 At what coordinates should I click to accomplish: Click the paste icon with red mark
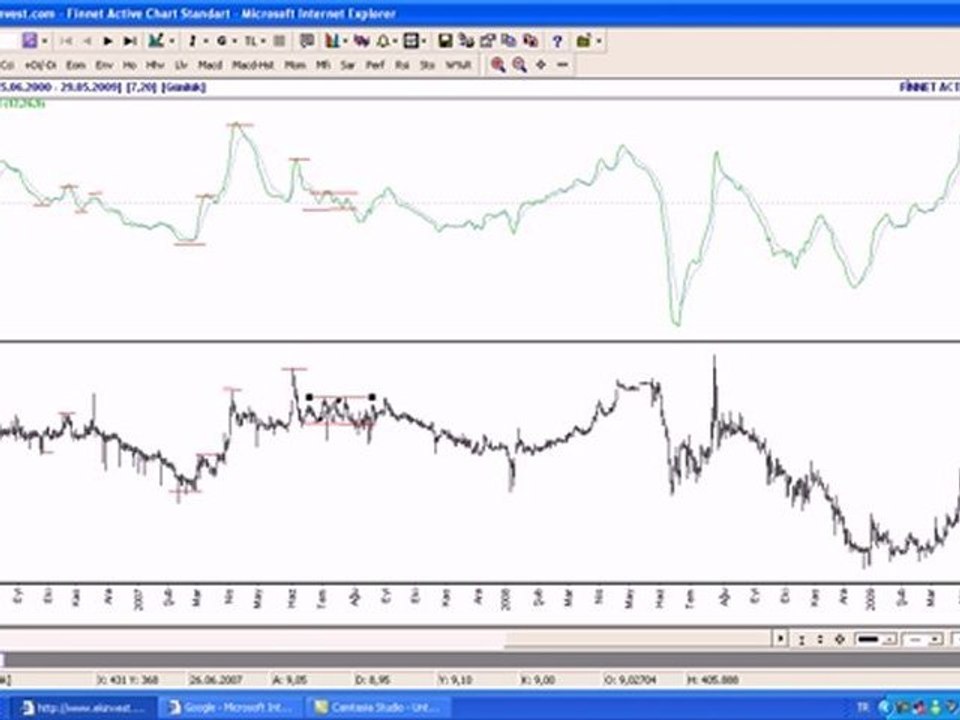(x=531, y=41)
